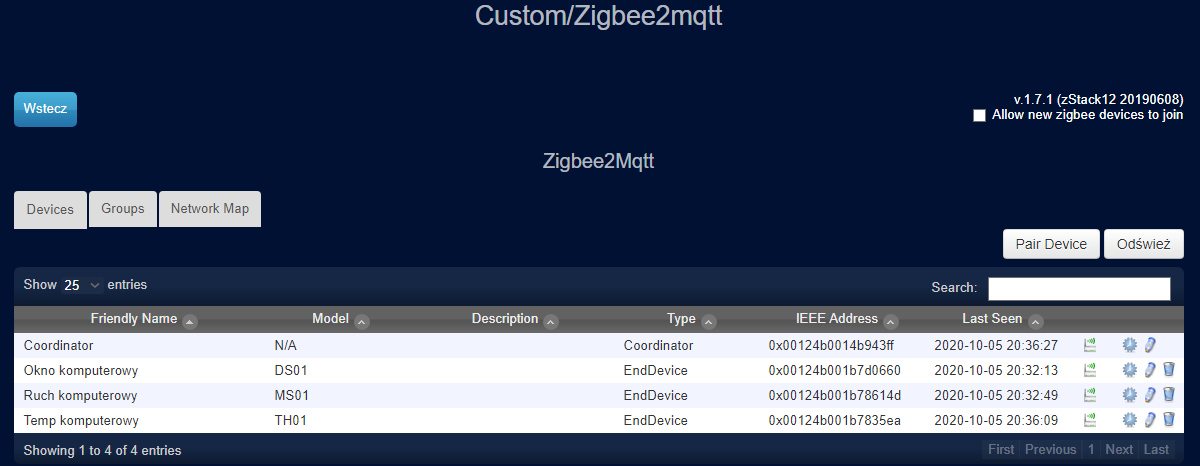Click the signal icon in Coordinator row
This screenshot has width=1200, height=466.
[1090, 345]
